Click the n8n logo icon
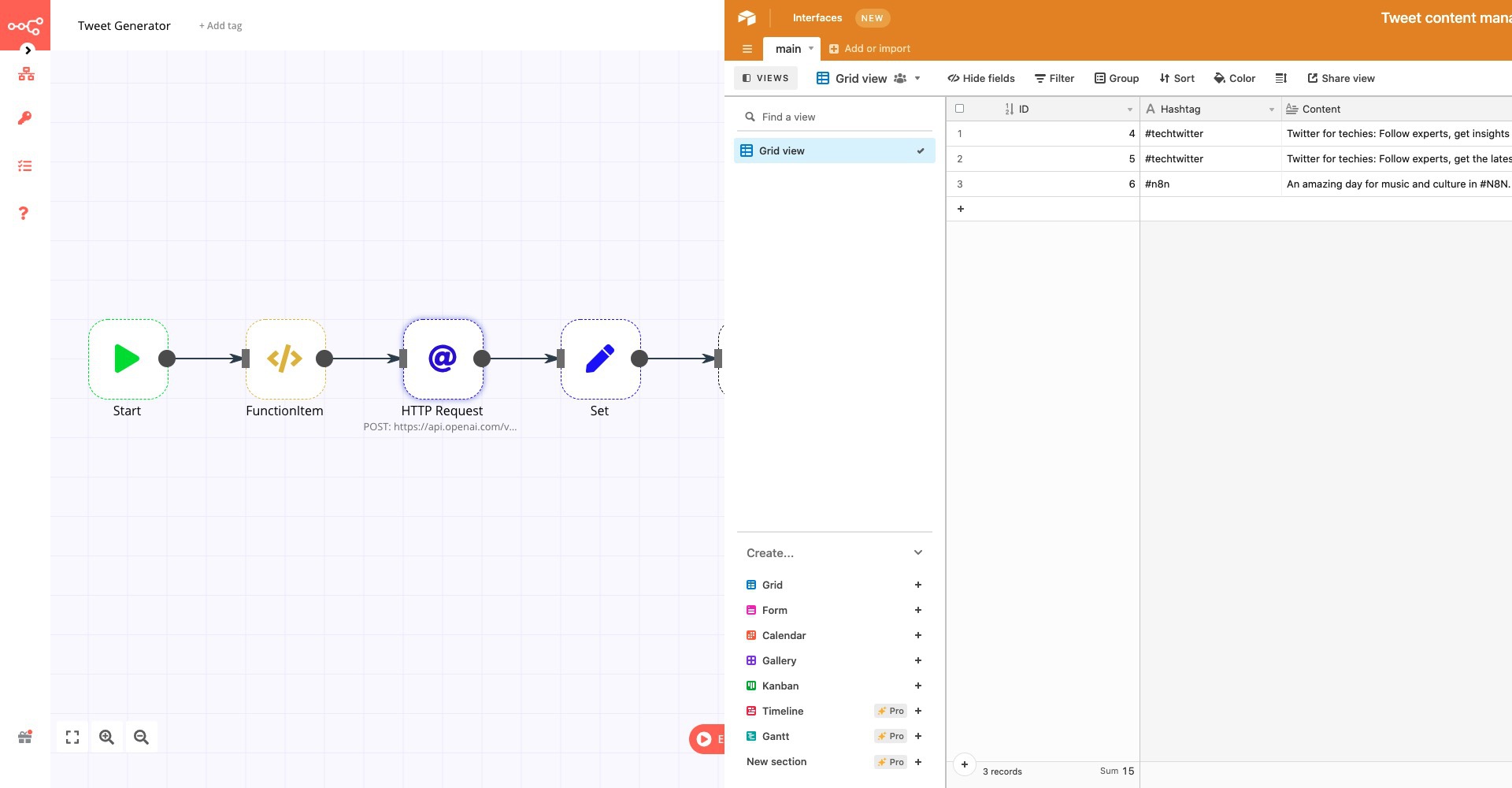The height and width of the screenshot is (788, 1512). pos(24,26)
